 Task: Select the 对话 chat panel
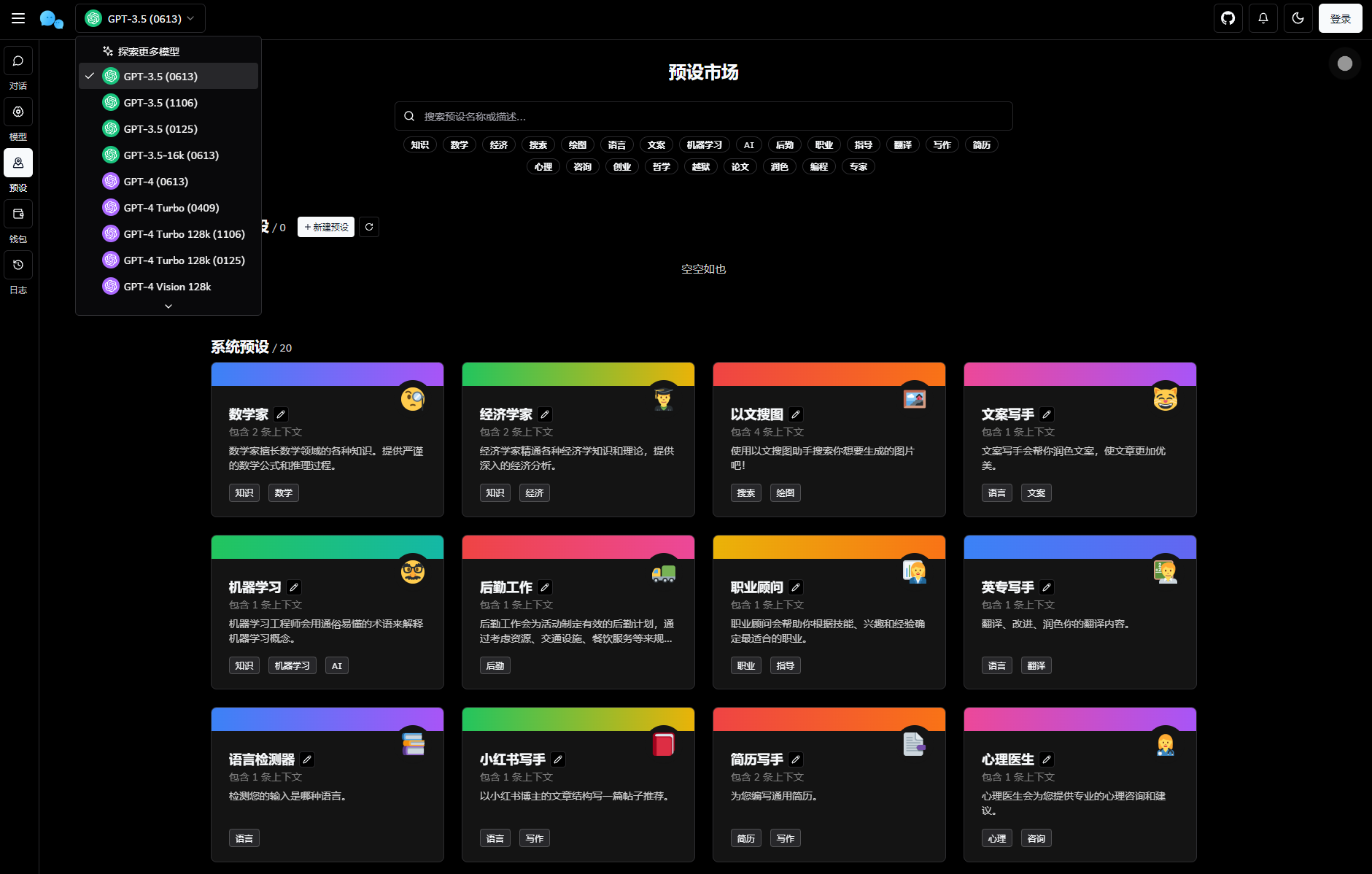point(18,61)
